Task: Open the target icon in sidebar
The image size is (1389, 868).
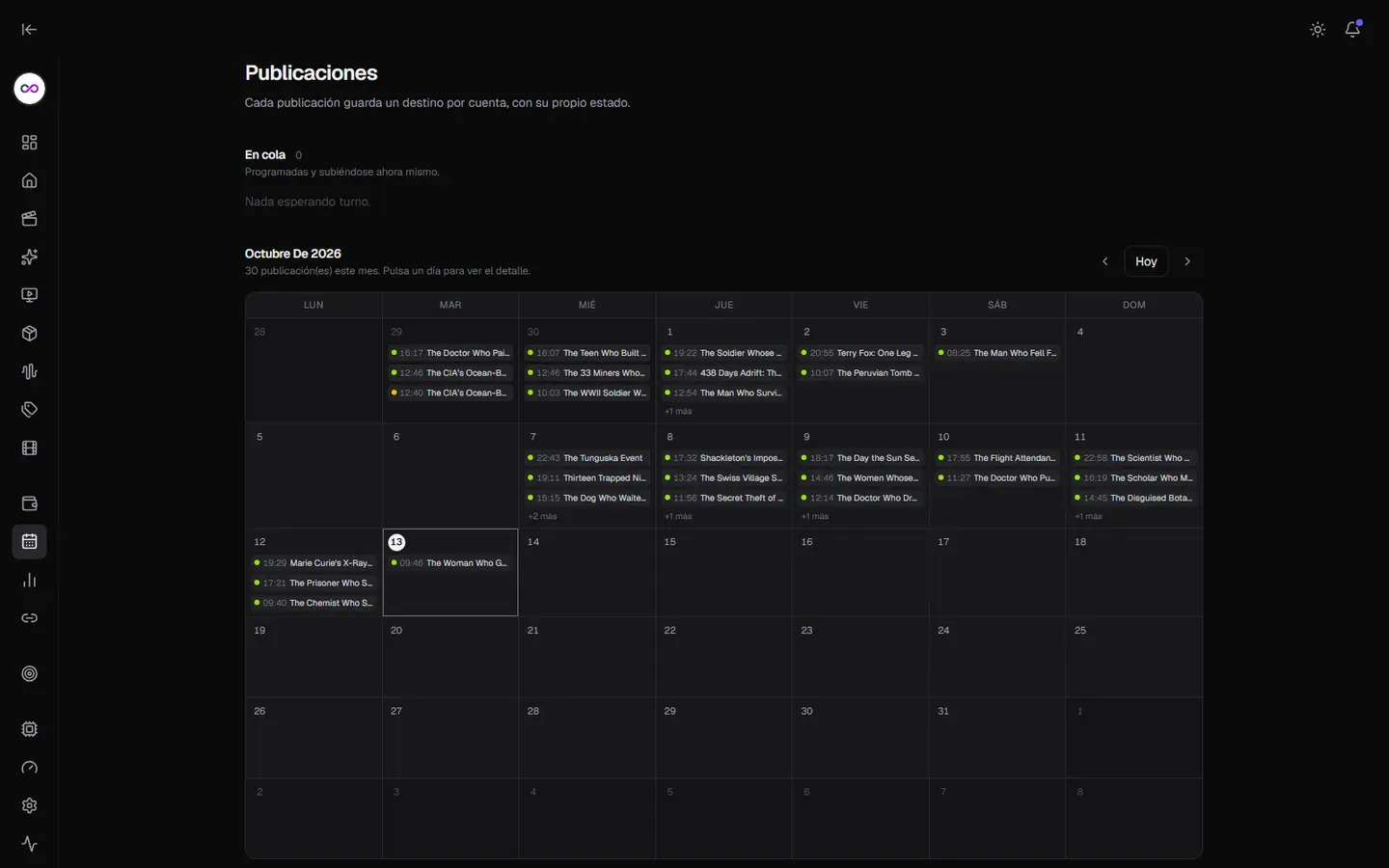Action: click(30, 674)
